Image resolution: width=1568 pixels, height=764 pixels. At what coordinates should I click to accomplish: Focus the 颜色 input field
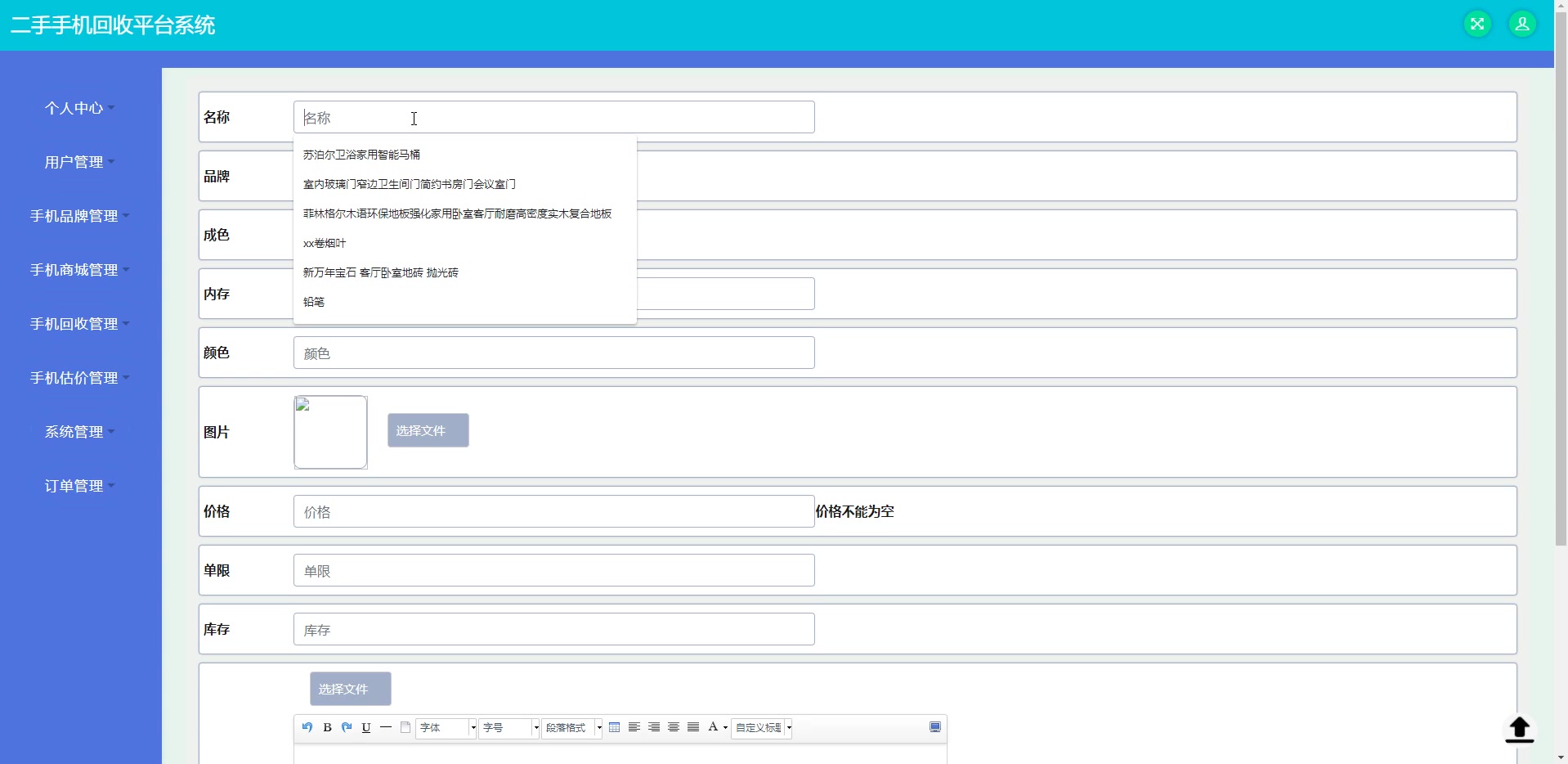[554, 353]
